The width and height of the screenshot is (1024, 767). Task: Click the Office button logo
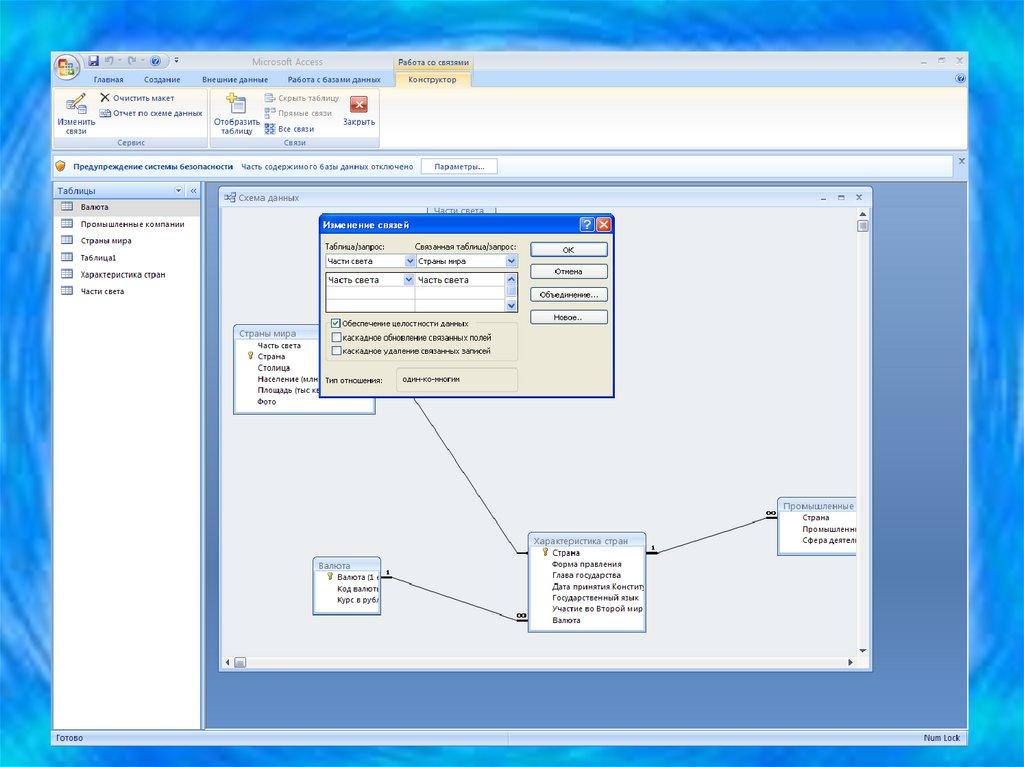pyautogui.click(x=66, y=67)
